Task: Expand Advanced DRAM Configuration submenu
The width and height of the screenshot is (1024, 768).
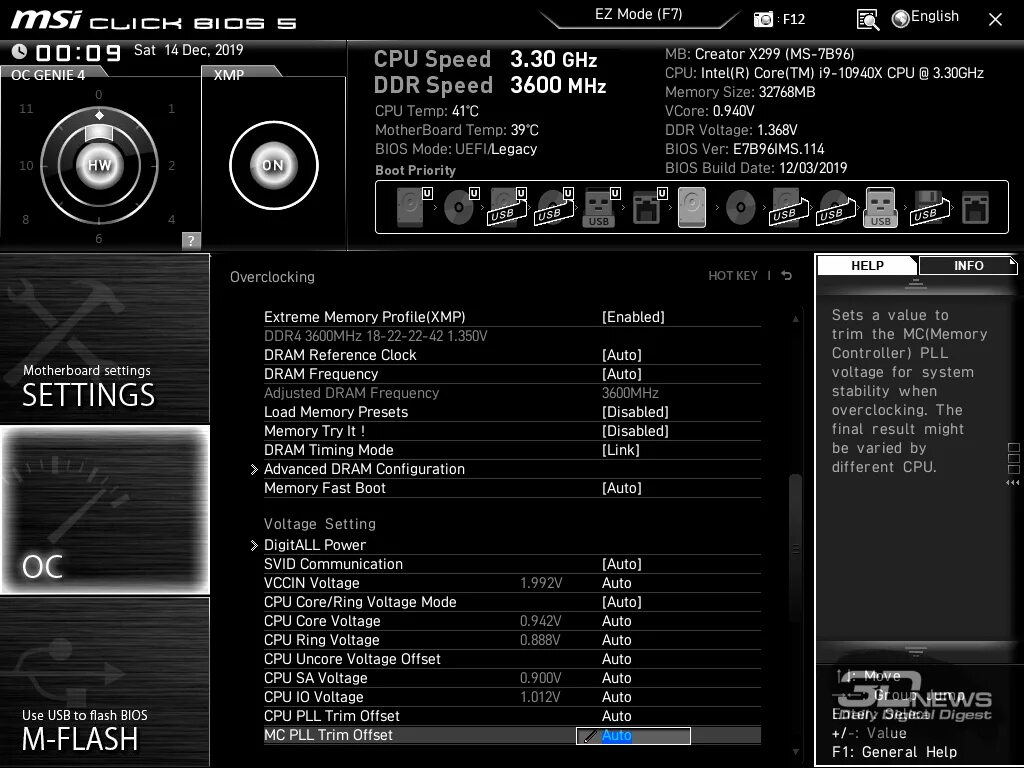Action: click(364, 469)
